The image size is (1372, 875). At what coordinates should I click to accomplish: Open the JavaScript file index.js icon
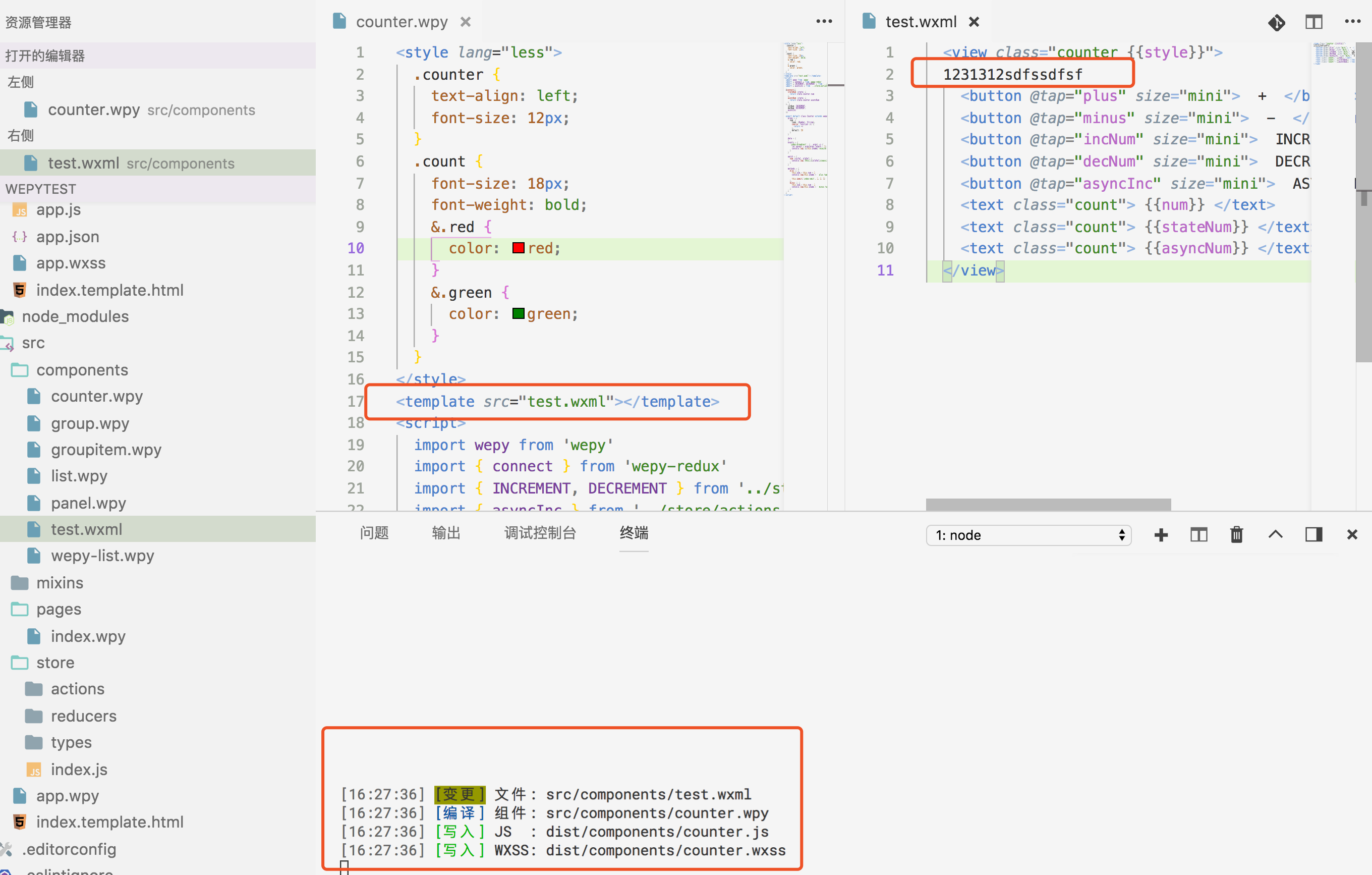[x=34, y=769]
